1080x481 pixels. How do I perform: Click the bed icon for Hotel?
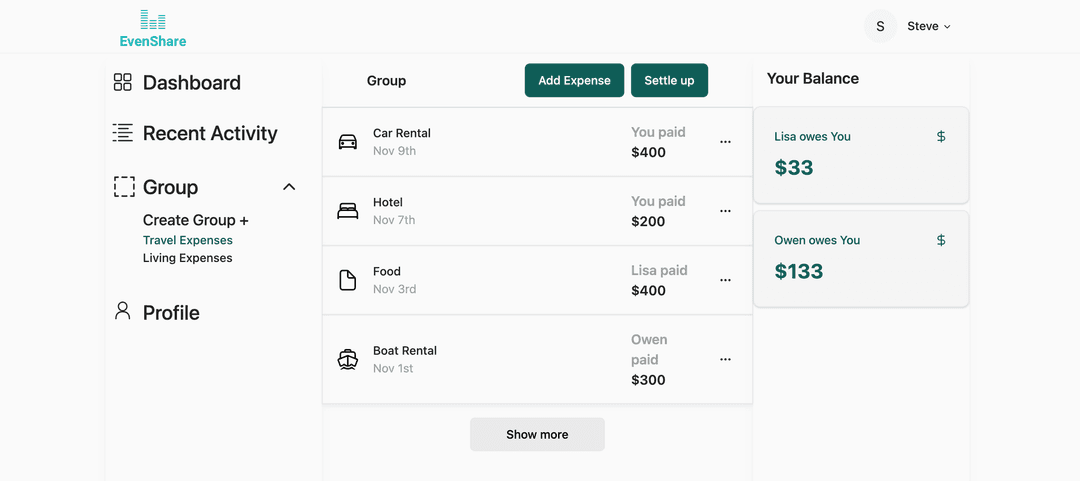pyautogui.click(x=348, y=211)
